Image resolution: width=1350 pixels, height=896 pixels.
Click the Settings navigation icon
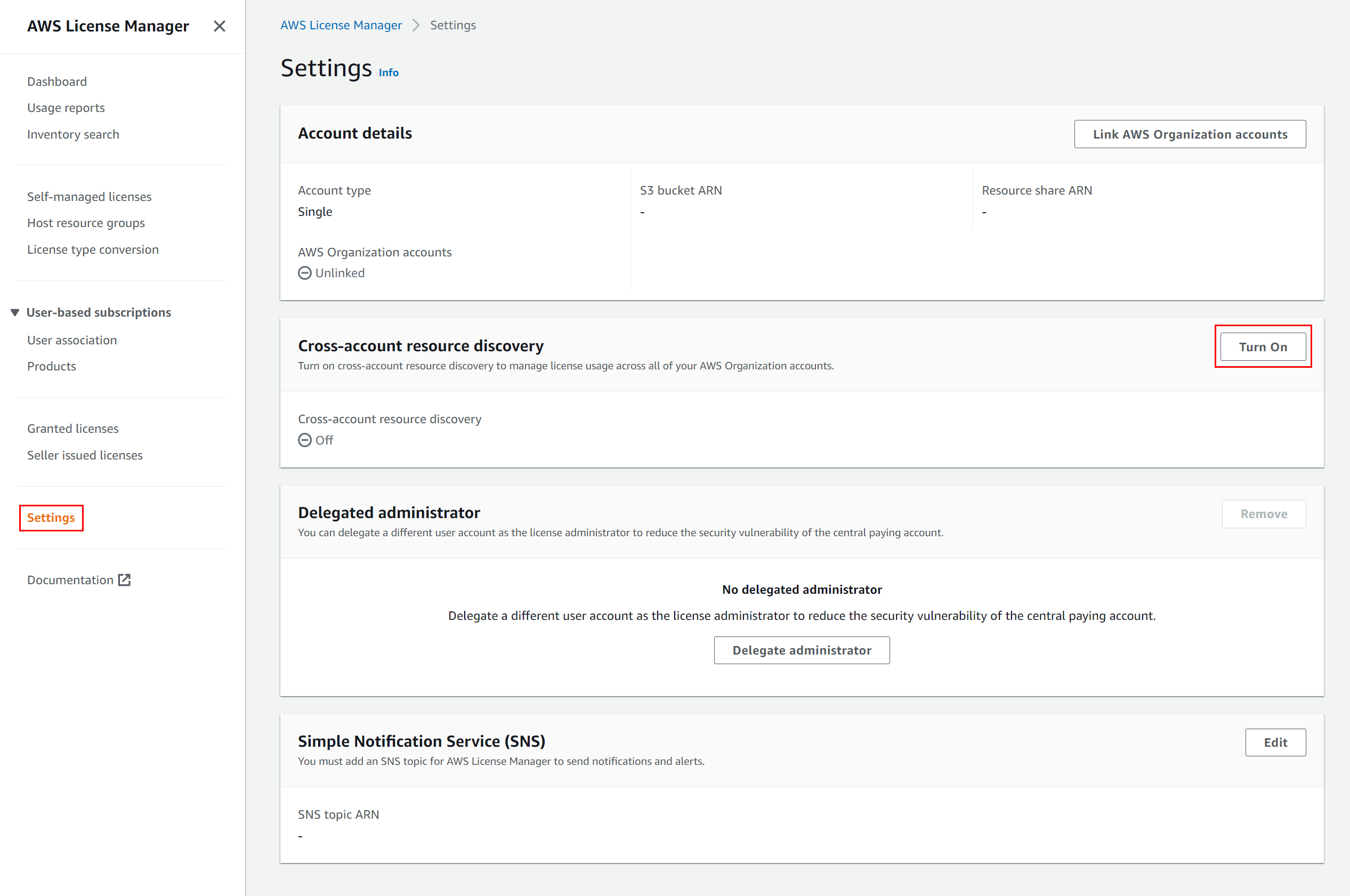(x=51, y=517)
